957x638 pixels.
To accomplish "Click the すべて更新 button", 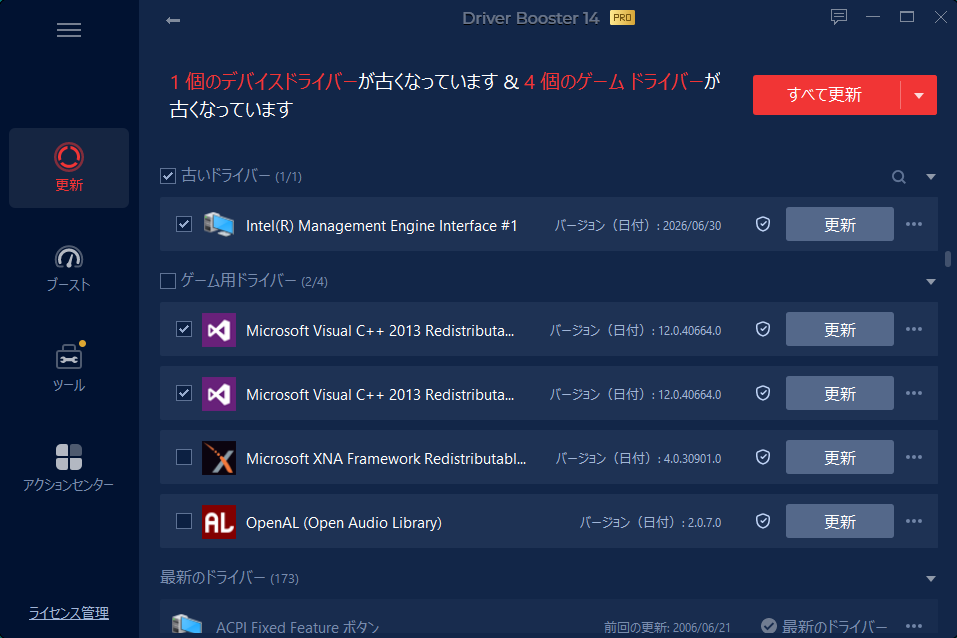I will click(x=826, y=95).
